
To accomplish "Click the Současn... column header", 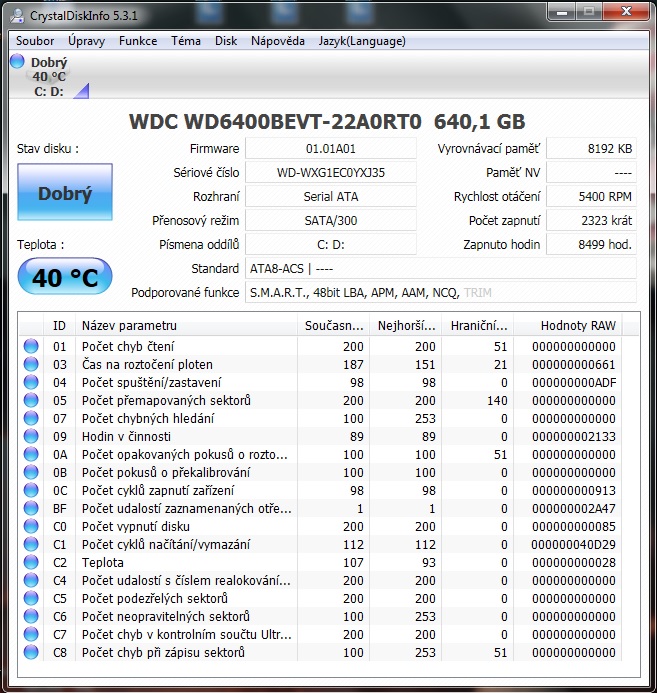I will click(333, 326).
